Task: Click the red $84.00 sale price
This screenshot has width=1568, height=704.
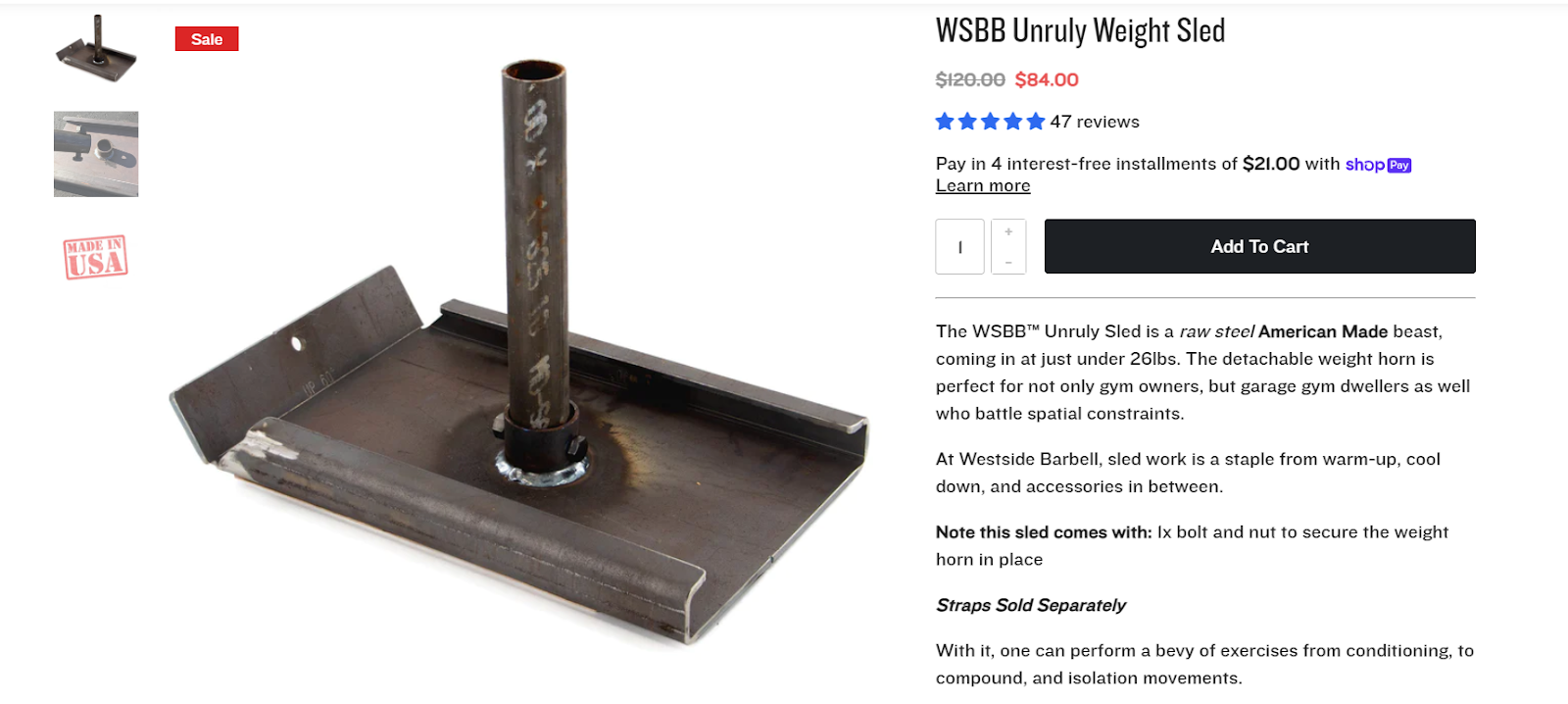Action: (1047, 79)
